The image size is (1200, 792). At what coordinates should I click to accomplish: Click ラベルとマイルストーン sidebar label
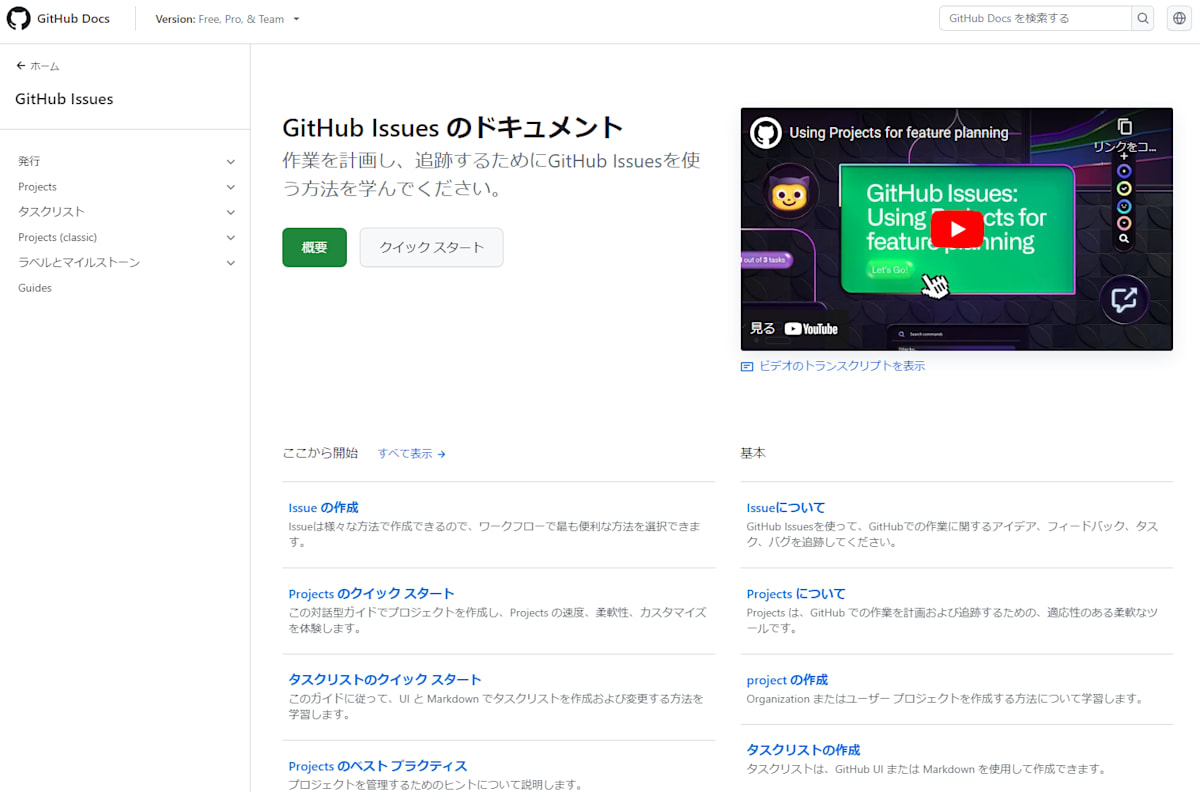79,263
